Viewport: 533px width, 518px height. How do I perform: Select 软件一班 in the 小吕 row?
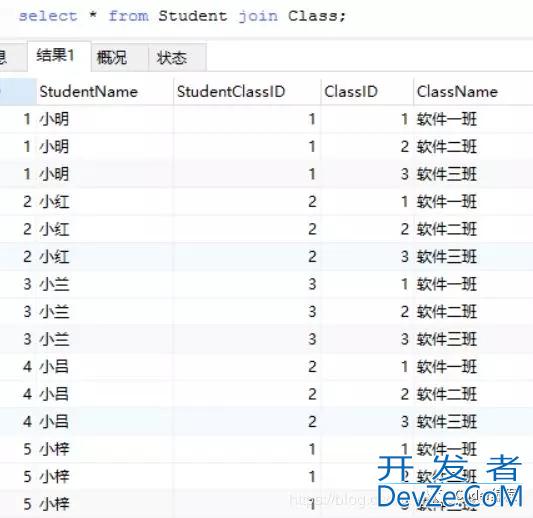click(447, 367)
